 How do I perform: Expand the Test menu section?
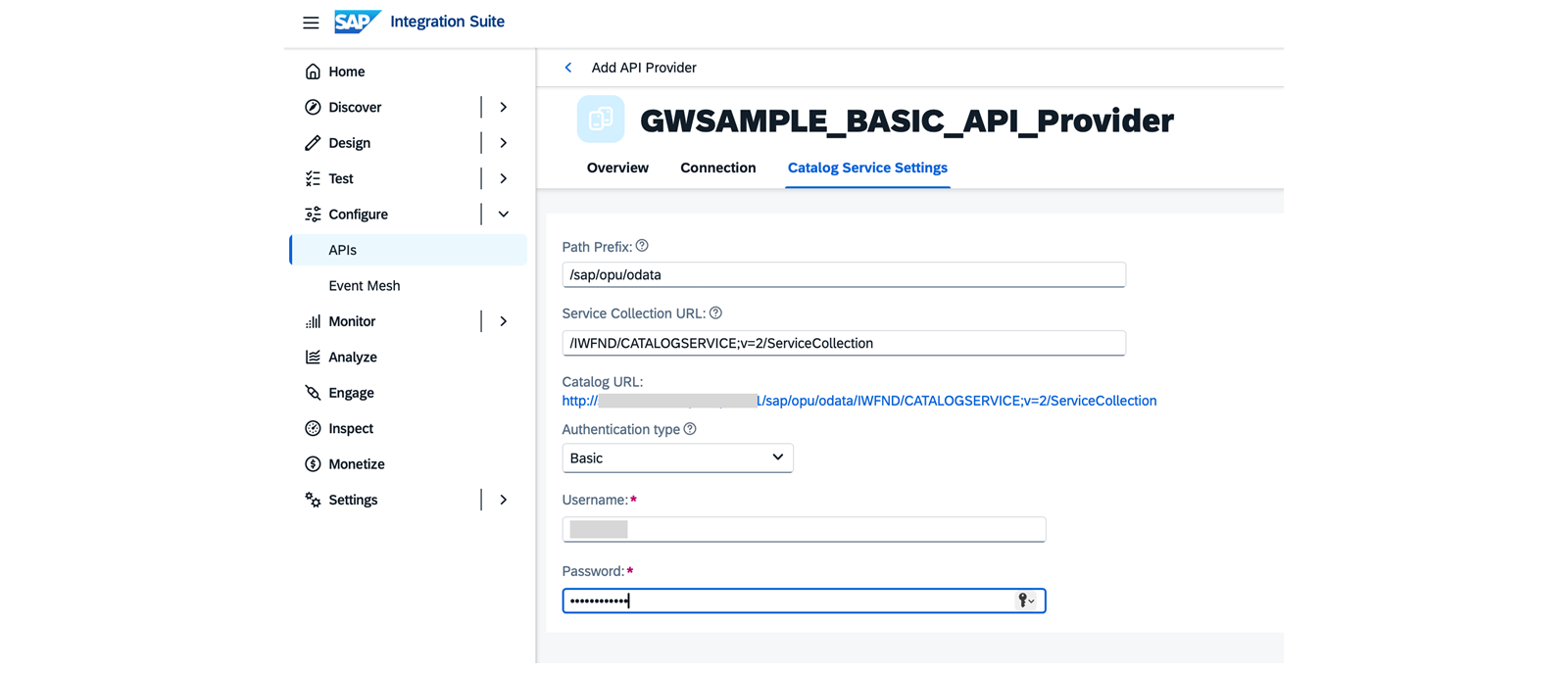point(503,178)
